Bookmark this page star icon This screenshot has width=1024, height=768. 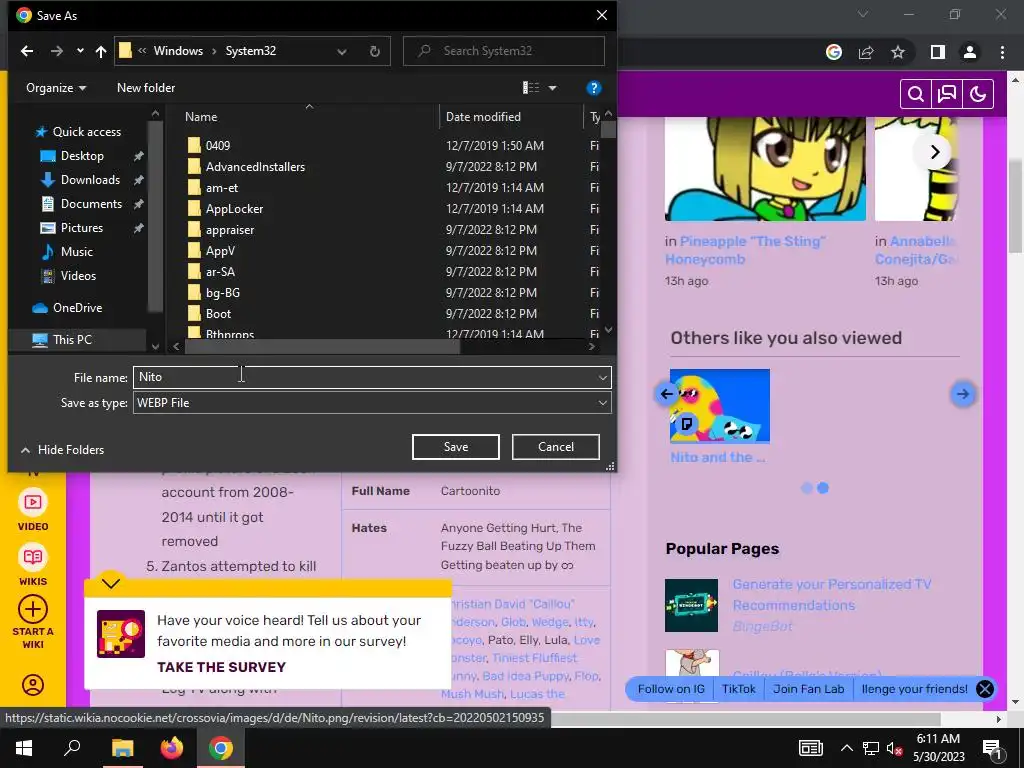pyautogui.click(x=898, y=52)
